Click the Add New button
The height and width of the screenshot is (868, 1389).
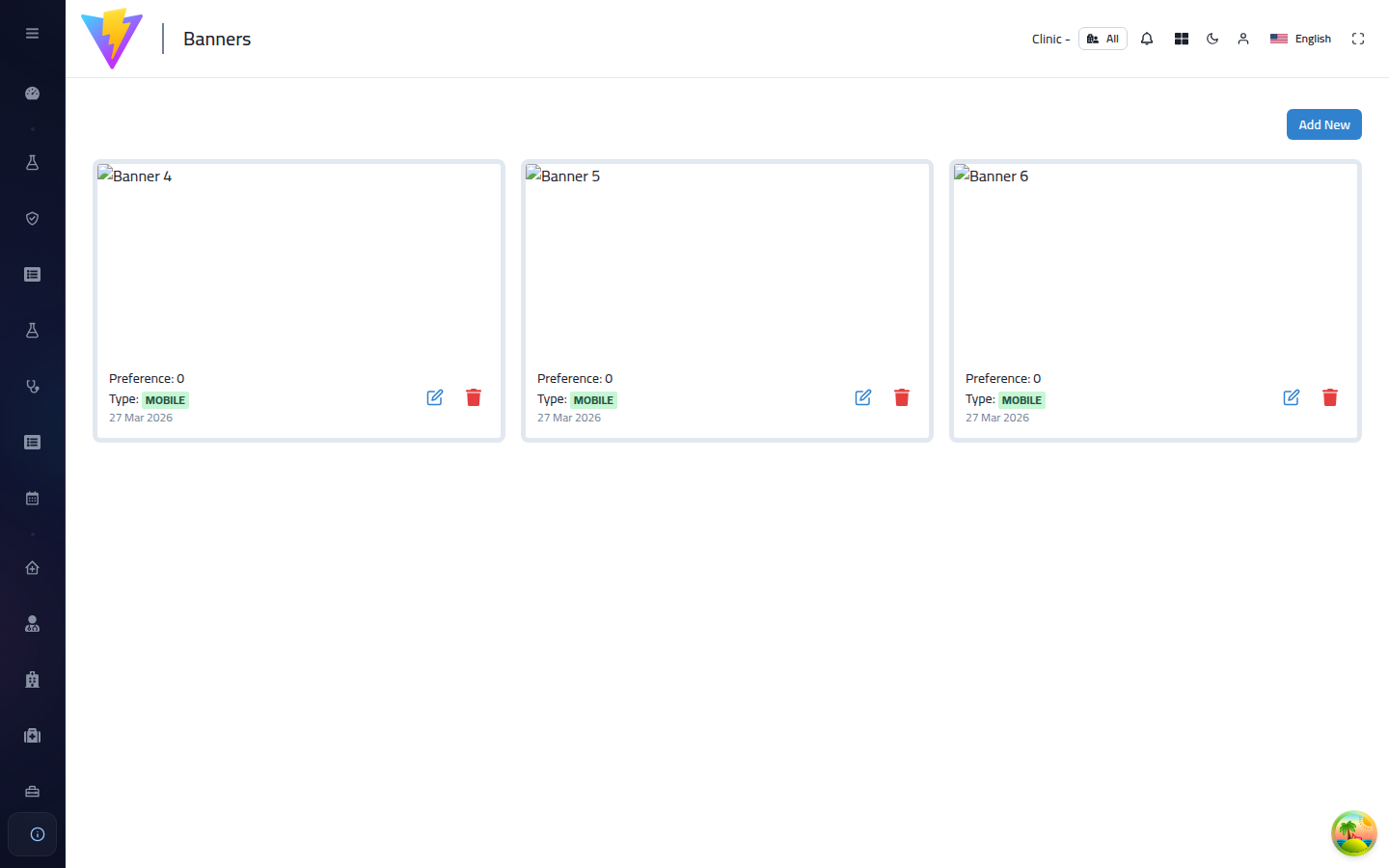pyautogui.click(x=1323, y=124)
